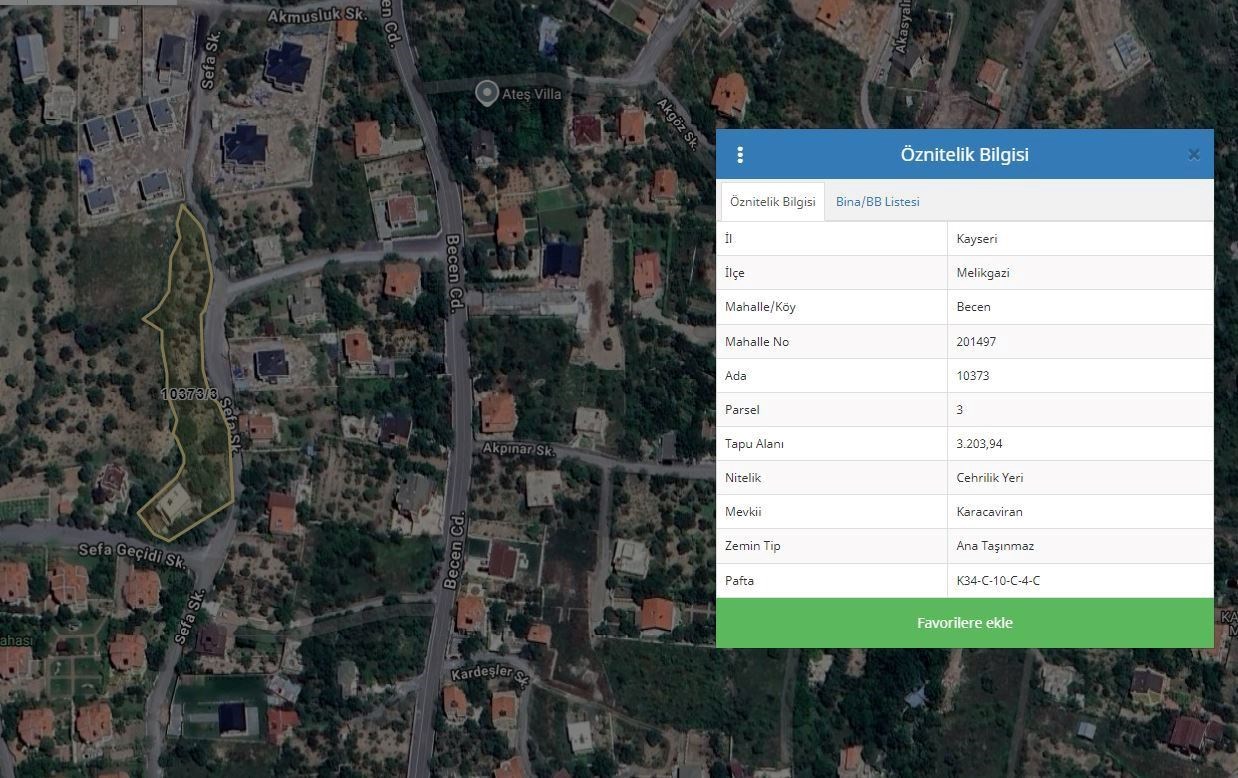
Task: Select the Melikgazi value in the İlçe row
Action: 982,273
